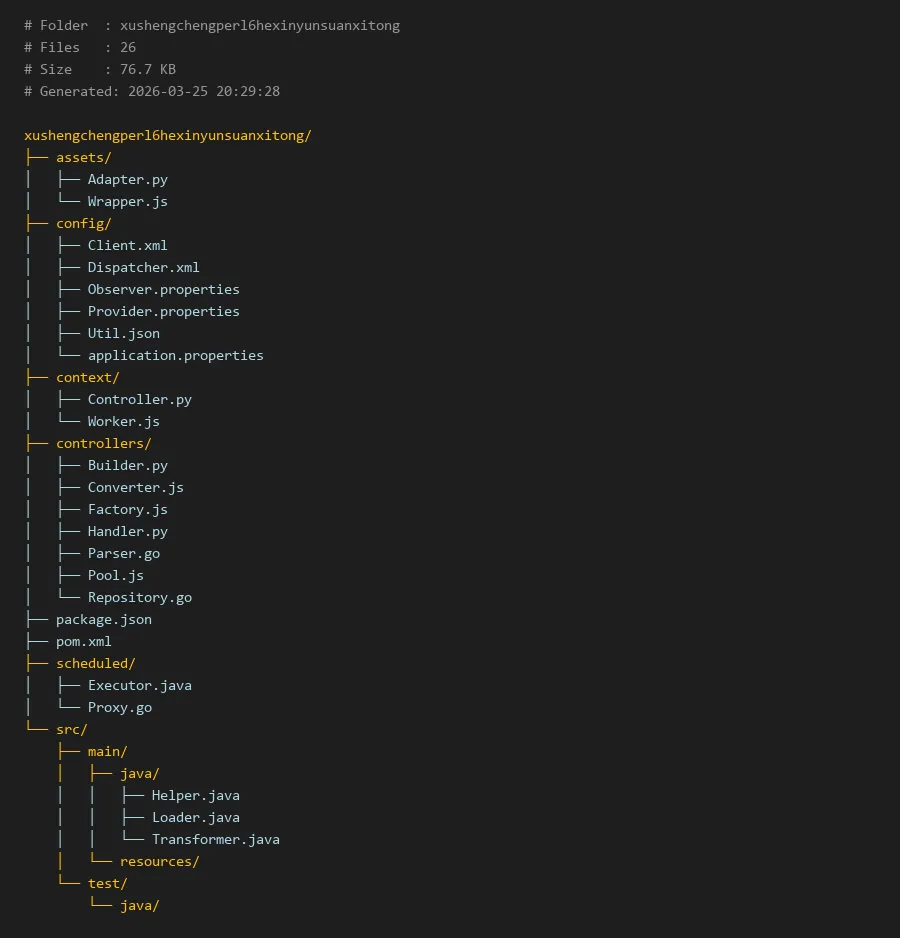Expand the controllers/ folder
This screenshot has width=900, height=938.
pyautogui.click(x=103, y=444)
